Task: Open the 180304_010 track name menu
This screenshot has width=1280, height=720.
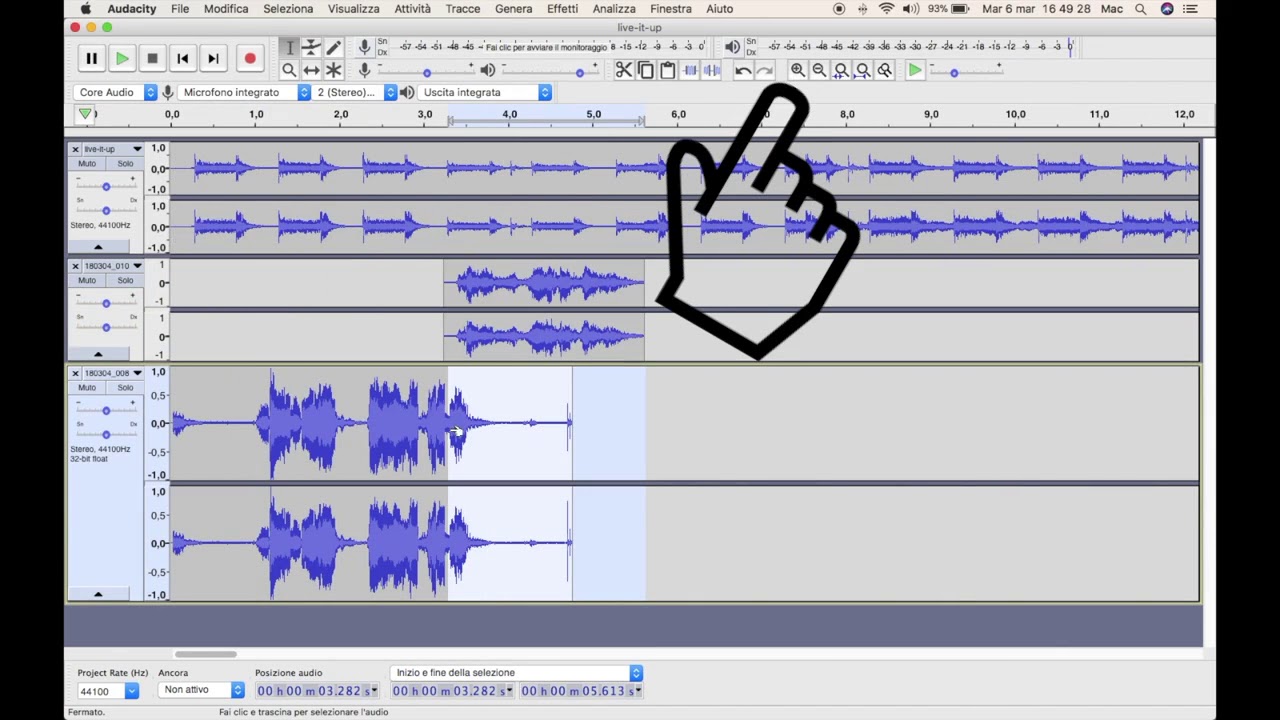Action: pos(113,266)
